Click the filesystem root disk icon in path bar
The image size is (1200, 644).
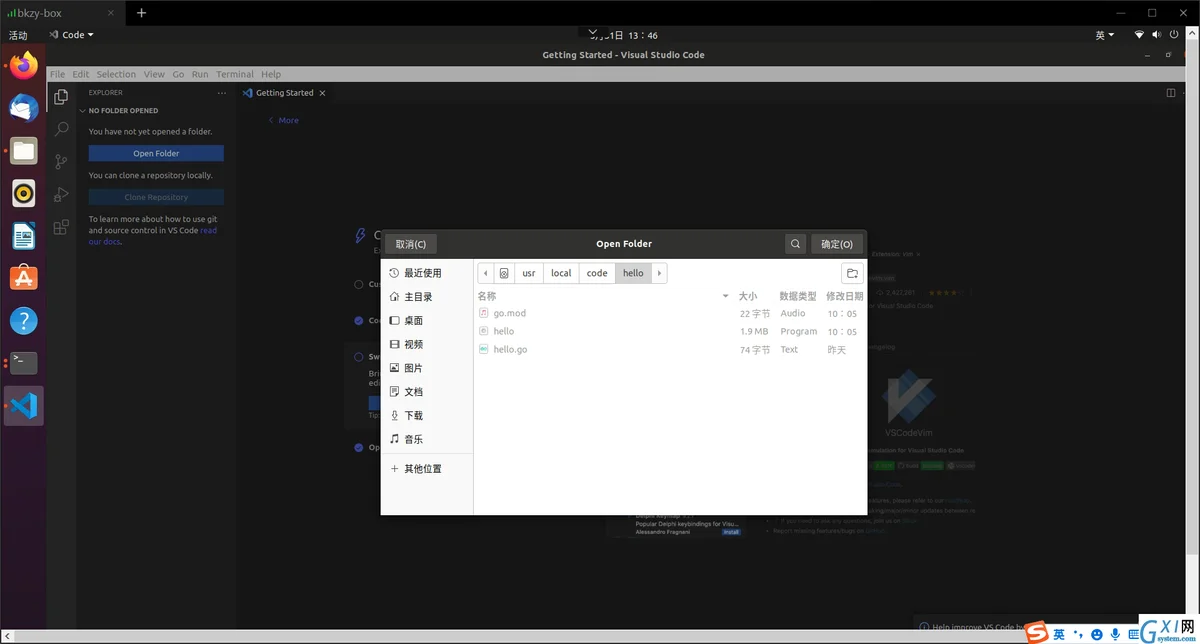click(x=504, y=273)
